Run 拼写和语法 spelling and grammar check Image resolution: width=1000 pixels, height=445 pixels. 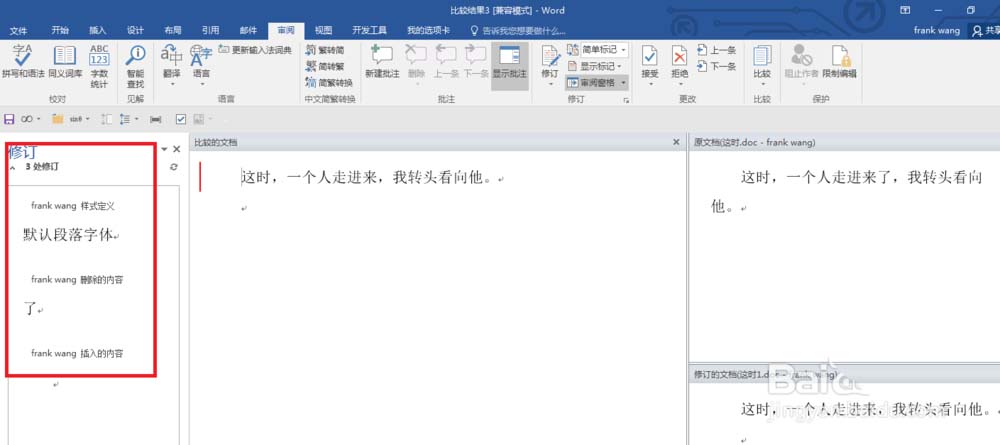point(23,62)
